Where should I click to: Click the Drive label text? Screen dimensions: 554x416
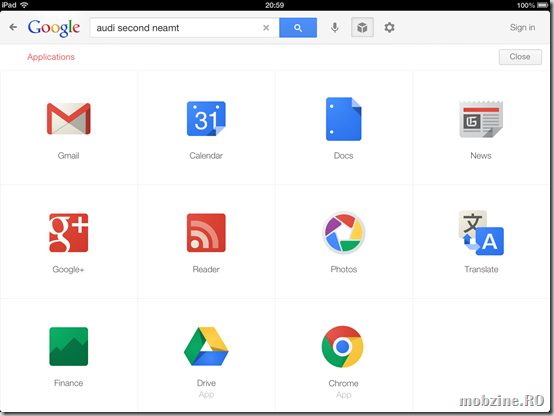point(206,383)
